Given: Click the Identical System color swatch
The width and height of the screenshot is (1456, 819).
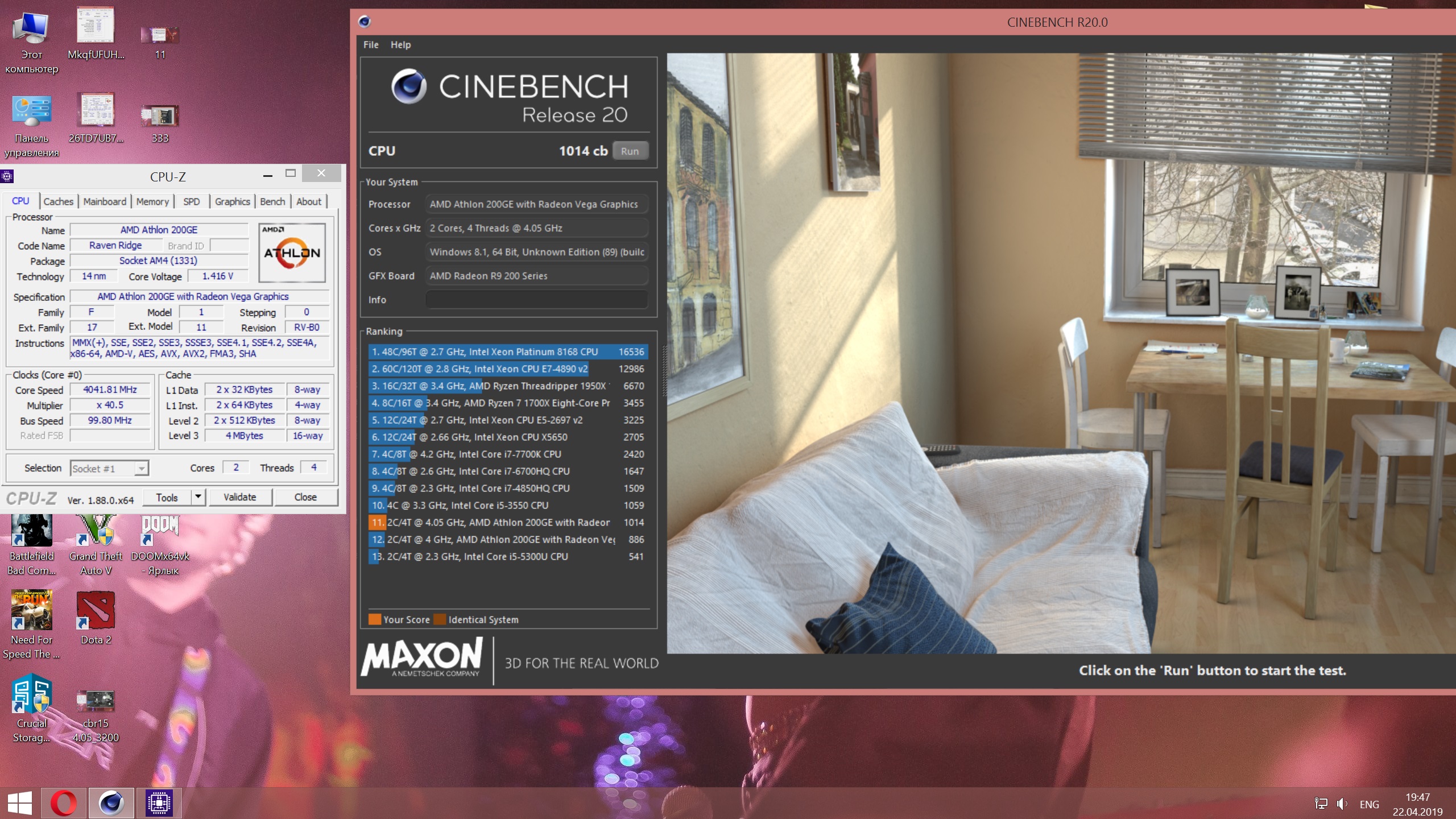Looking at the screenshot, I should tap(440, 619).
